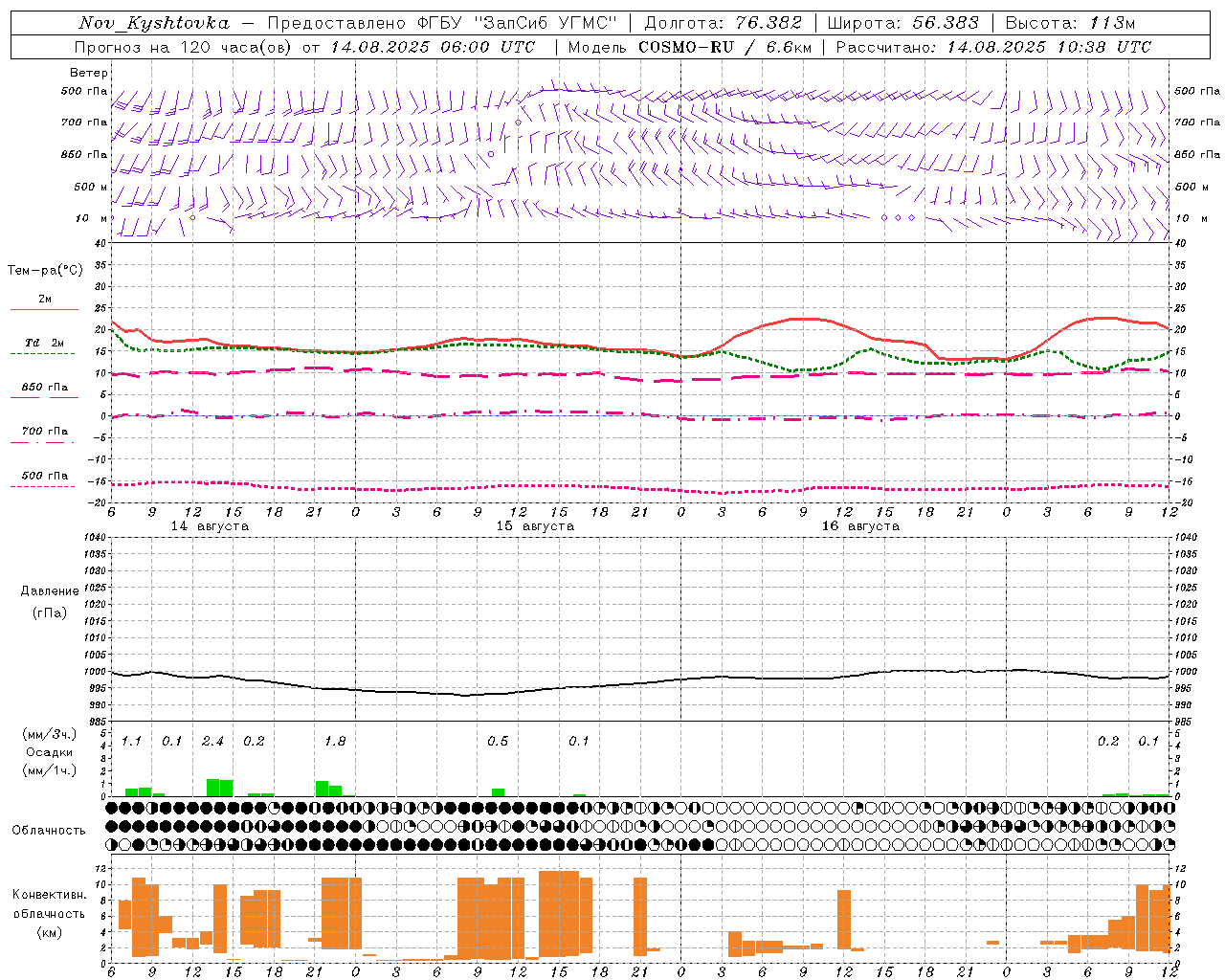Click the Осадки panel label

click(x=50, y=752)
